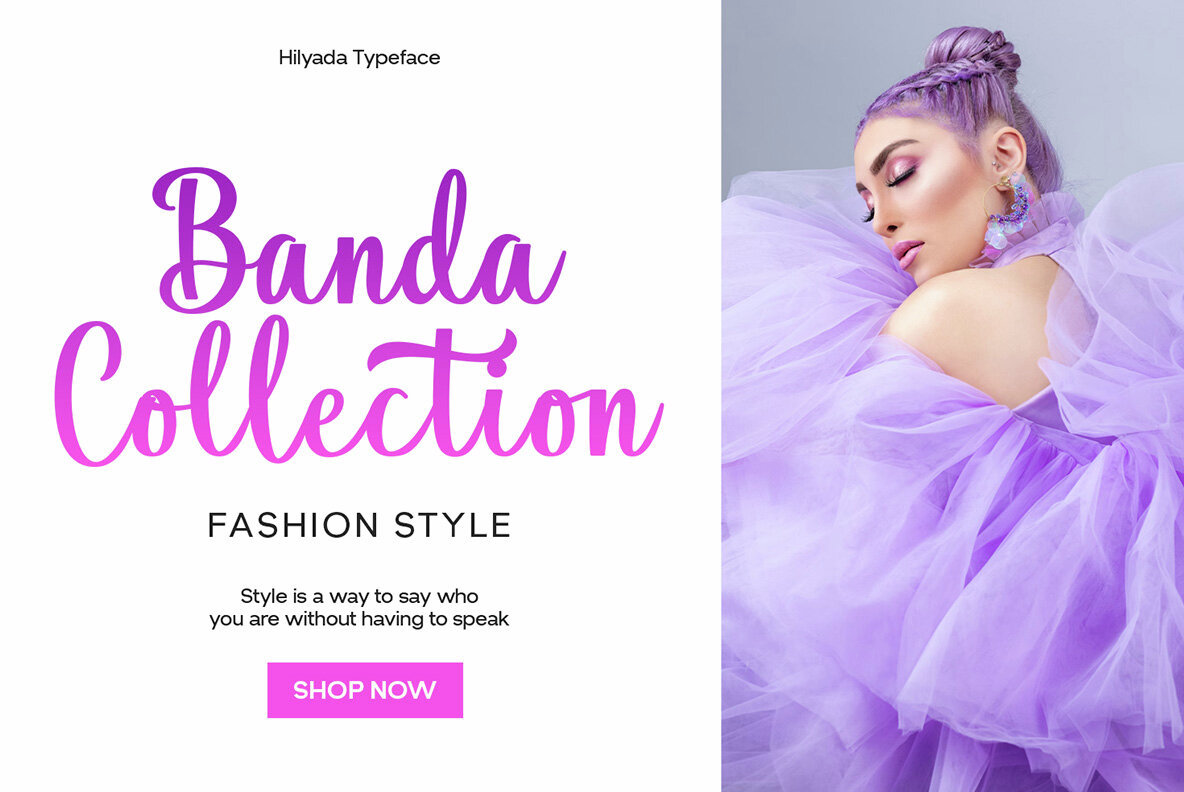Click the capital B in Banda

tap(198, 240)
